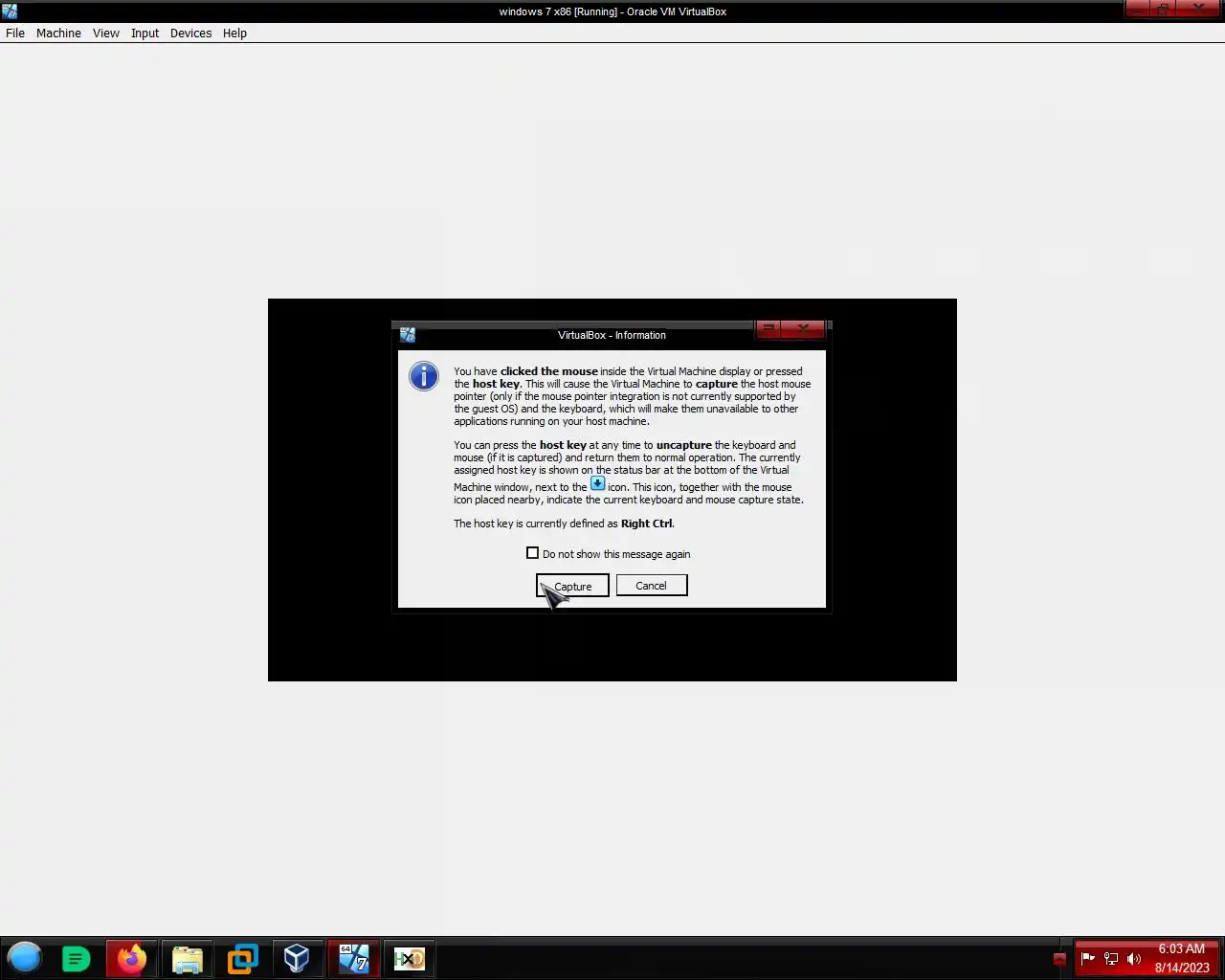The image size is (1225, 980).
Task: Open the HxD hex editor taskbar icon
Action: click(x=410, y=958)
